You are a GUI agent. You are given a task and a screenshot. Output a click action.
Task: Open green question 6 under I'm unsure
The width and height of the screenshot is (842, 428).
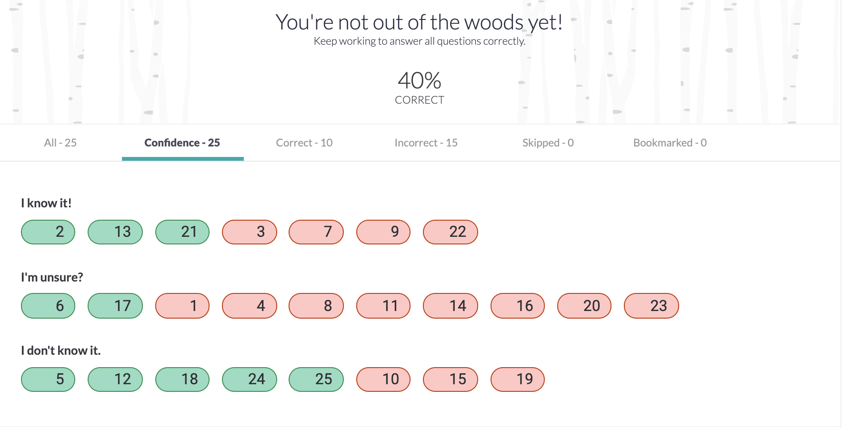(x=48, y=306)
